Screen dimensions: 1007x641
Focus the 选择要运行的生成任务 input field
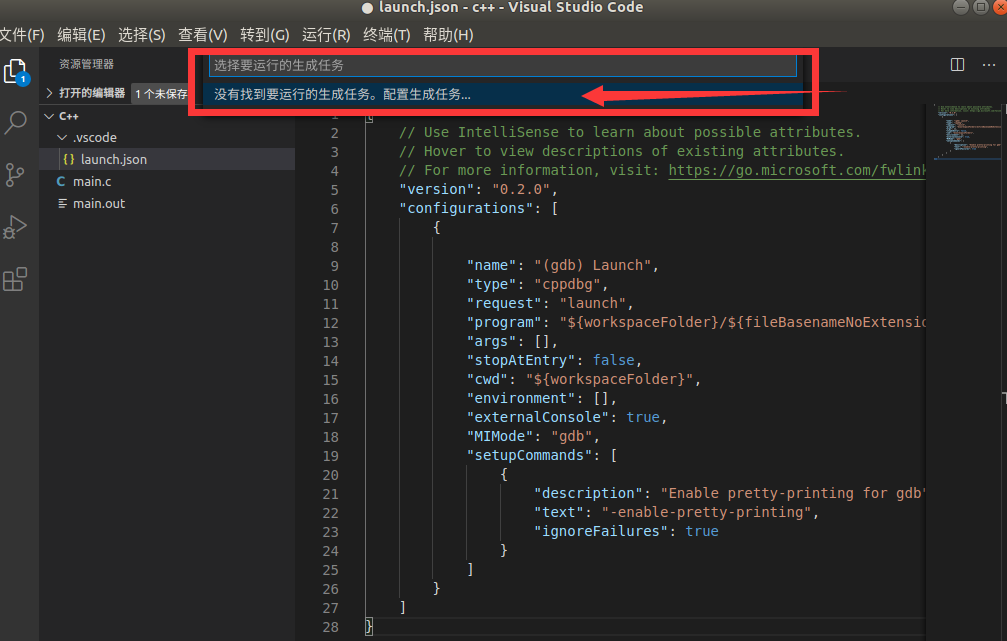click(500, 66)
